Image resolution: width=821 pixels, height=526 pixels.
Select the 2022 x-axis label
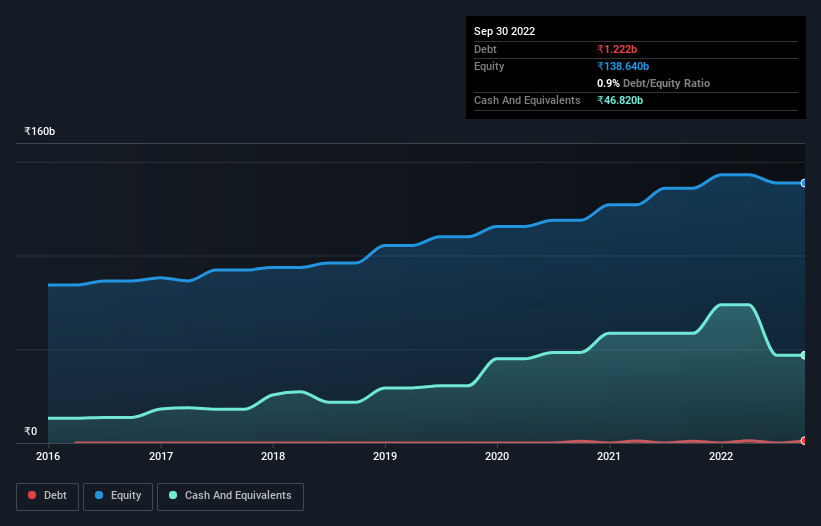click(721, 456)
